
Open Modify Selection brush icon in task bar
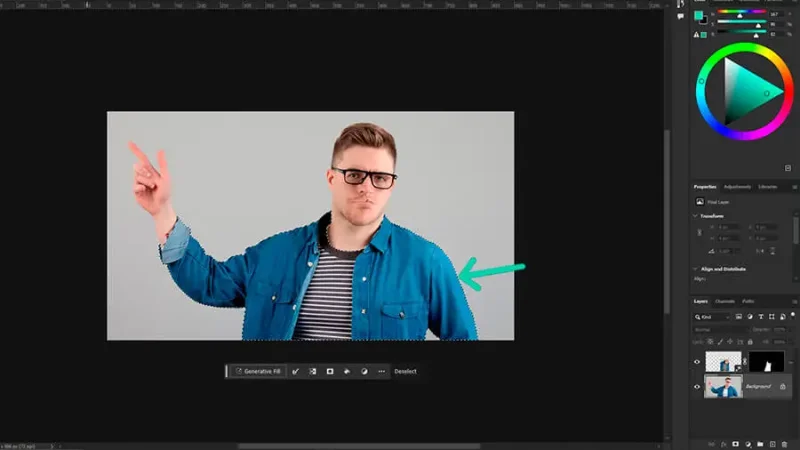[x=295, y=371]
